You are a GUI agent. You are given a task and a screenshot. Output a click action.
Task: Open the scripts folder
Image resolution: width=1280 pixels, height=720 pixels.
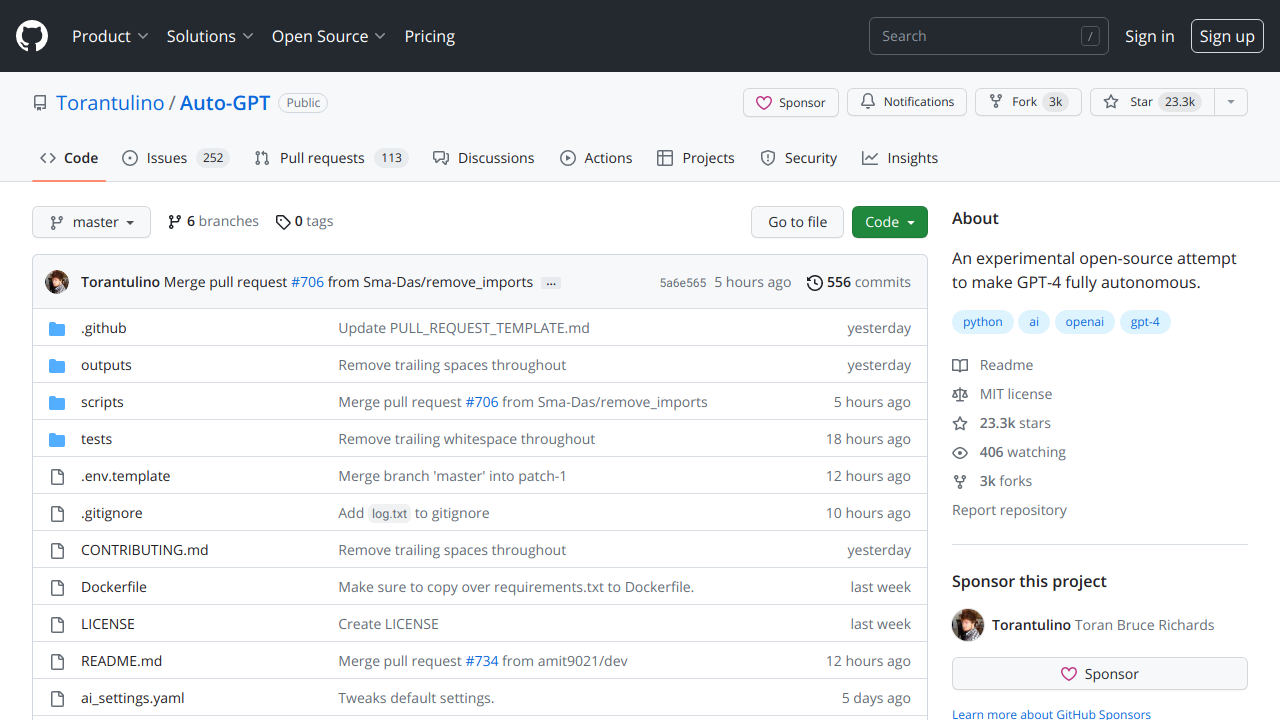[102, 402]
